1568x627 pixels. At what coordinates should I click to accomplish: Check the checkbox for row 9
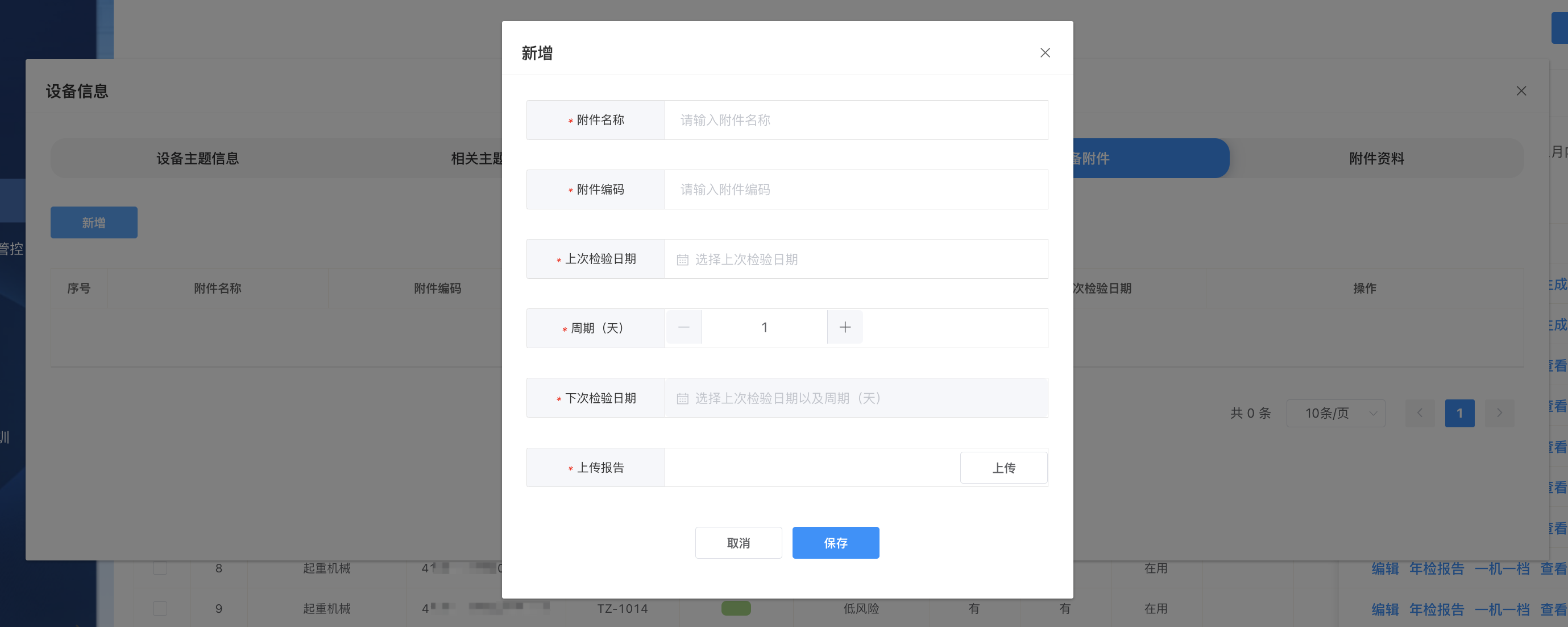click(160, 608)
